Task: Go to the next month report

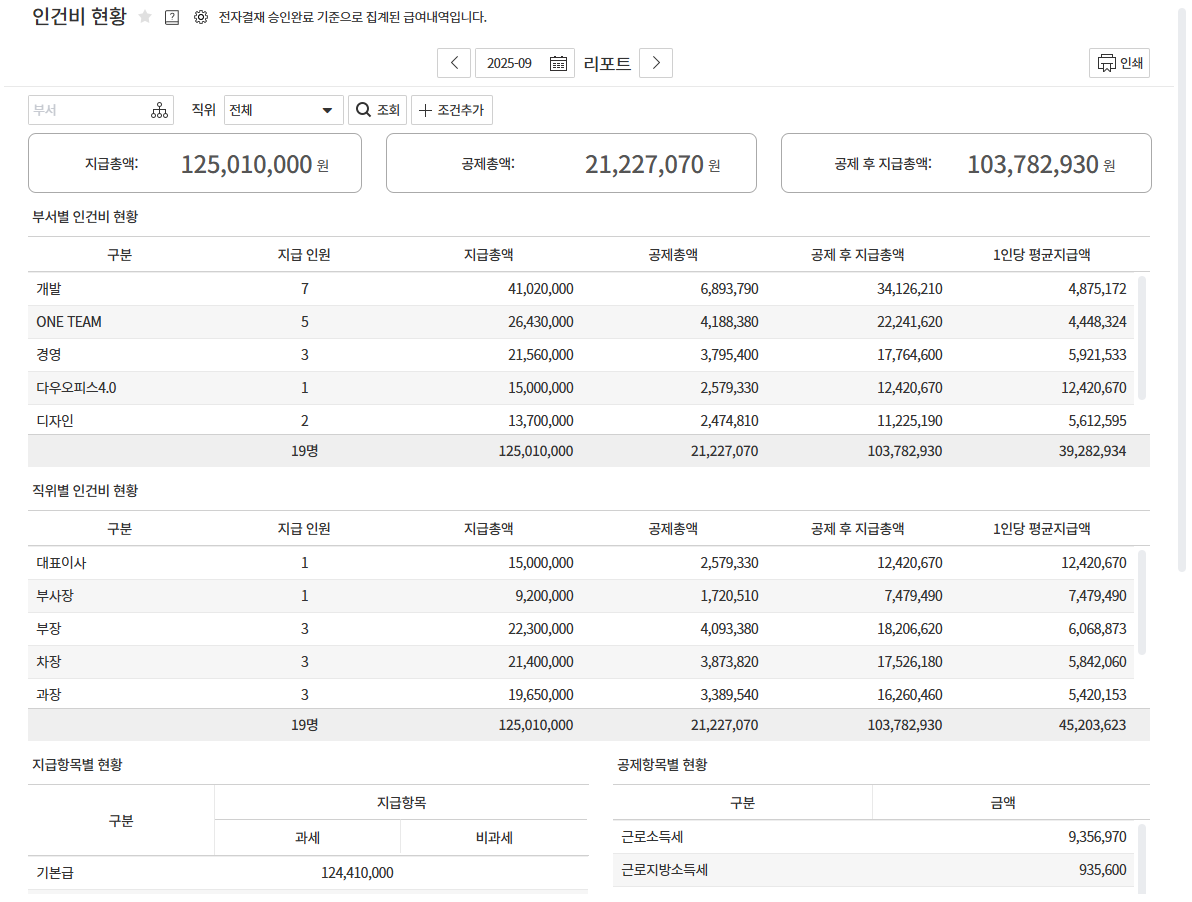Action: [x=656, y=63]
